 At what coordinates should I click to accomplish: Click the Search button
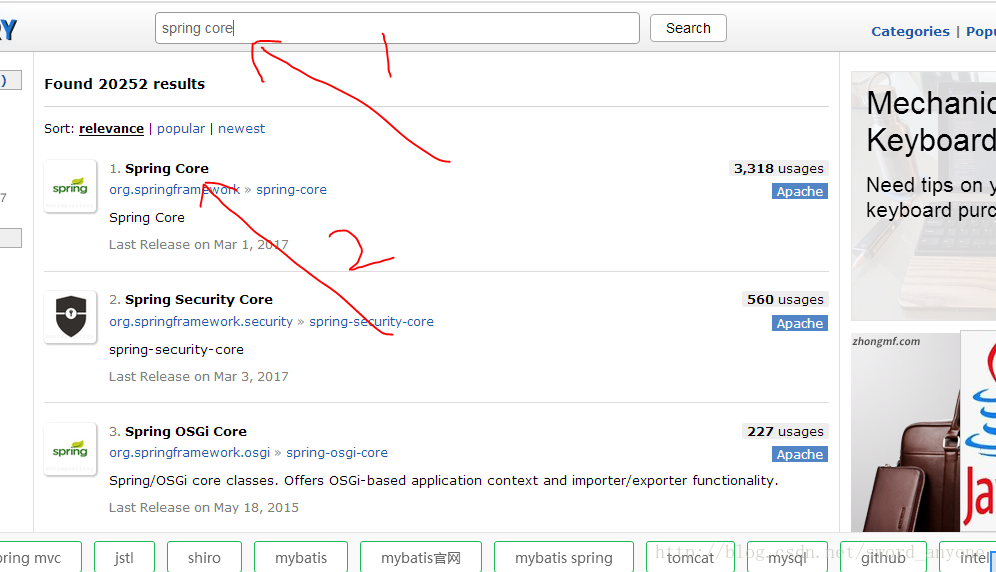pyautogui.click(x=688, y=28)
